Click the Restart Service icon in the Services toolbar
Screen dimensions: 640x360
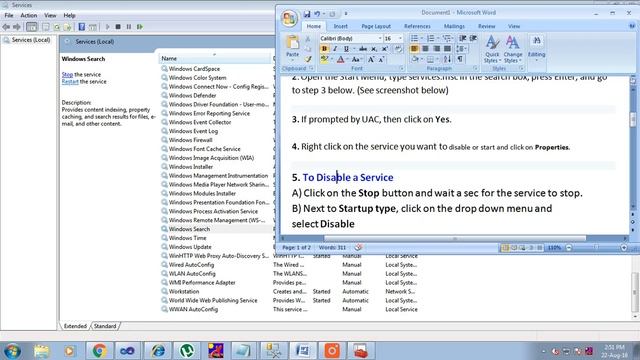(140, 27)
